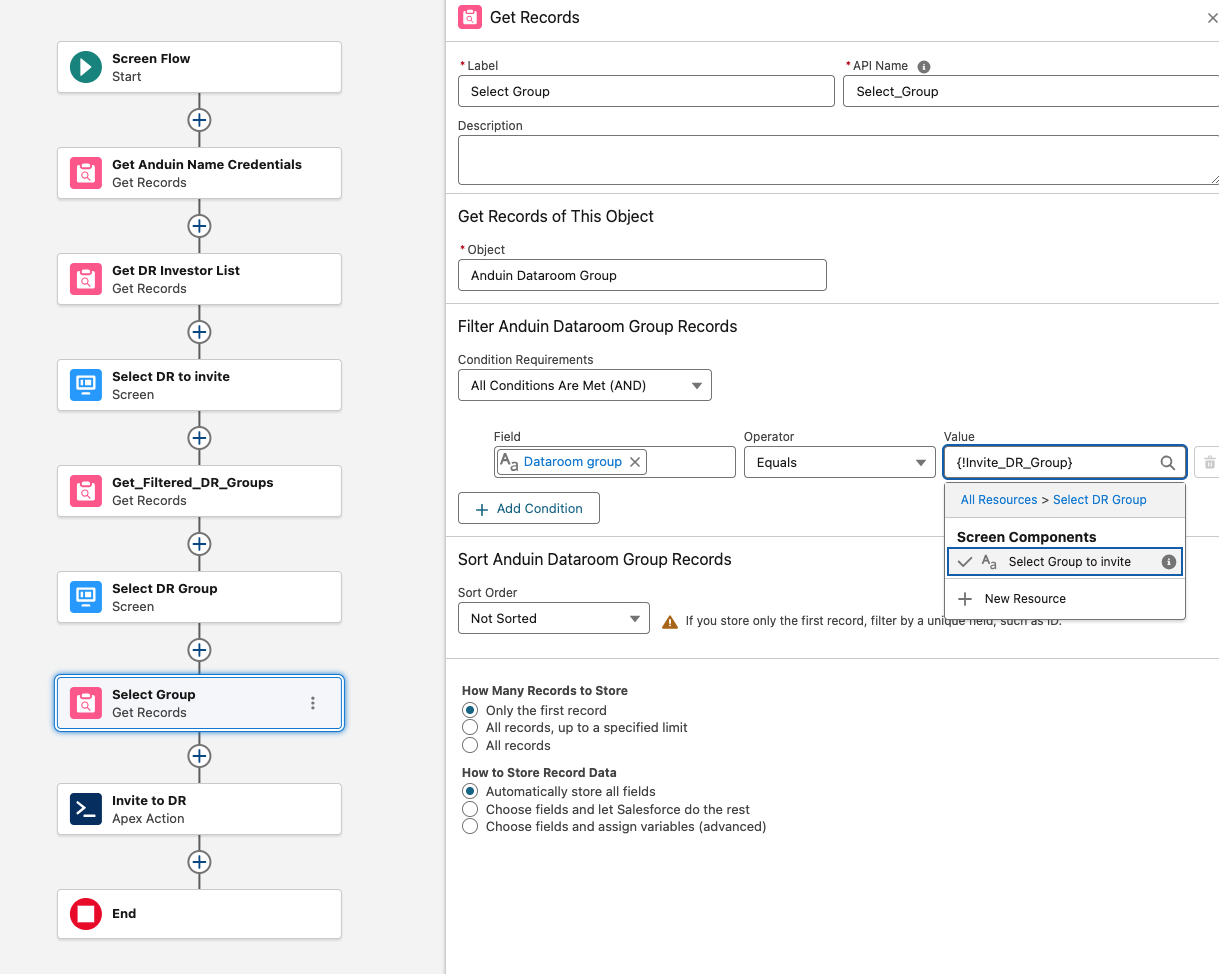The height and width of the screenshot is (974, 1219).
Task: Add element below Screen Flow Start
Action: pyautogui.click(x=199, y=120)
